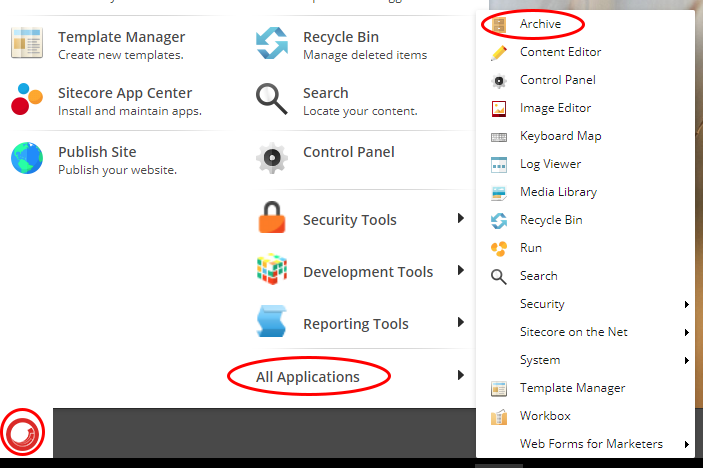The width and height of the screenshot is (703, 468).
Task: Click Template Manager title in start menu
Action: [x=122, y=37]
